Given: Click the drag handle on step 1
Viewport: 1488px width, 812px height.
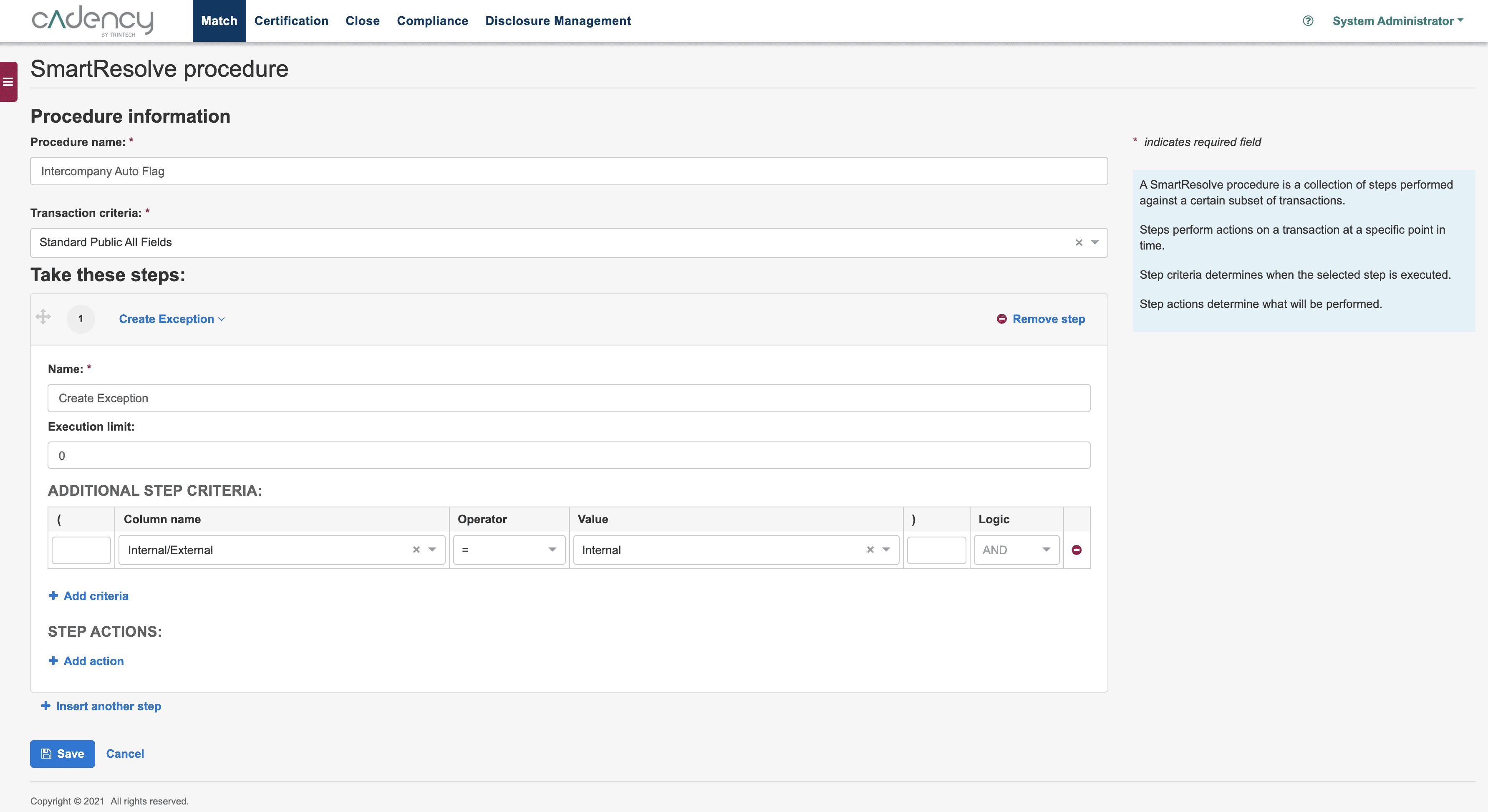Looking at the screenshot, I should tap(43, 317).
